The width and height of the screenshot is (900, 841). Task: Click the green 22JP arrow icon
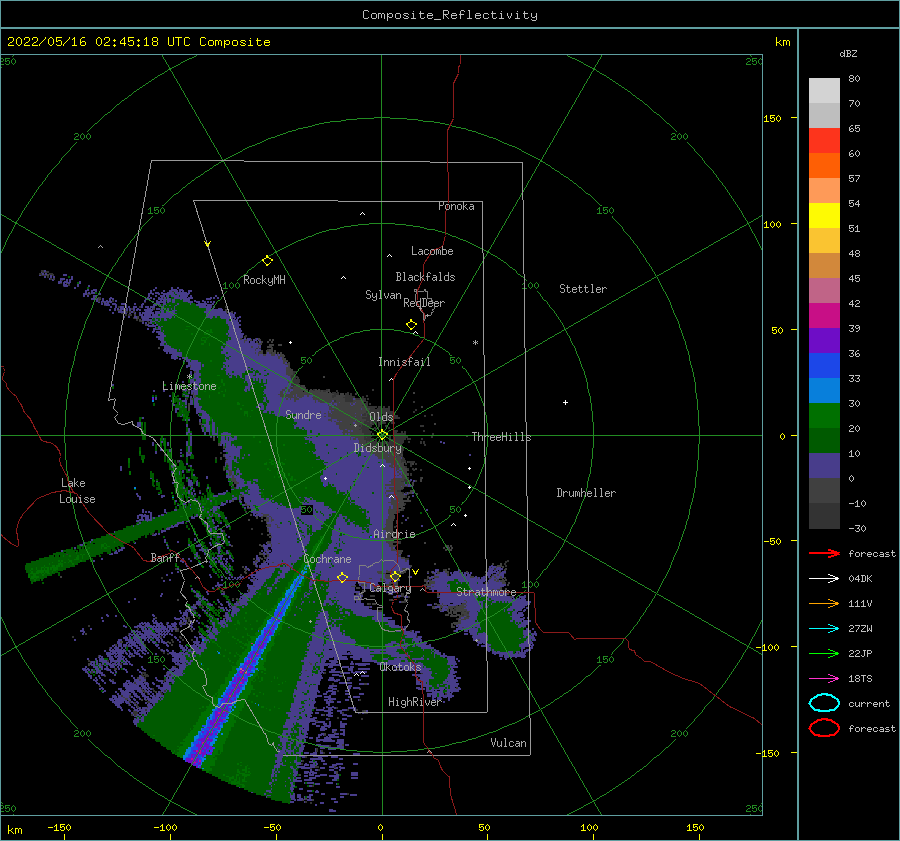coord(824,653)
